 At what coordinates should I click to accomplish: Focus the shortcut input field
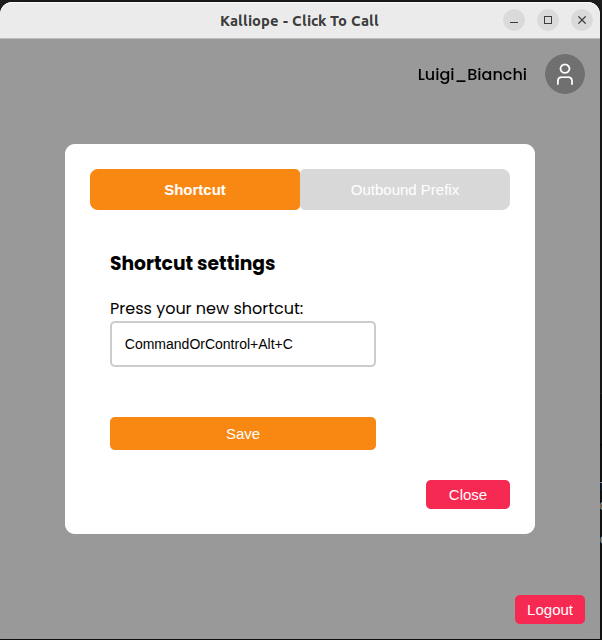243,344
